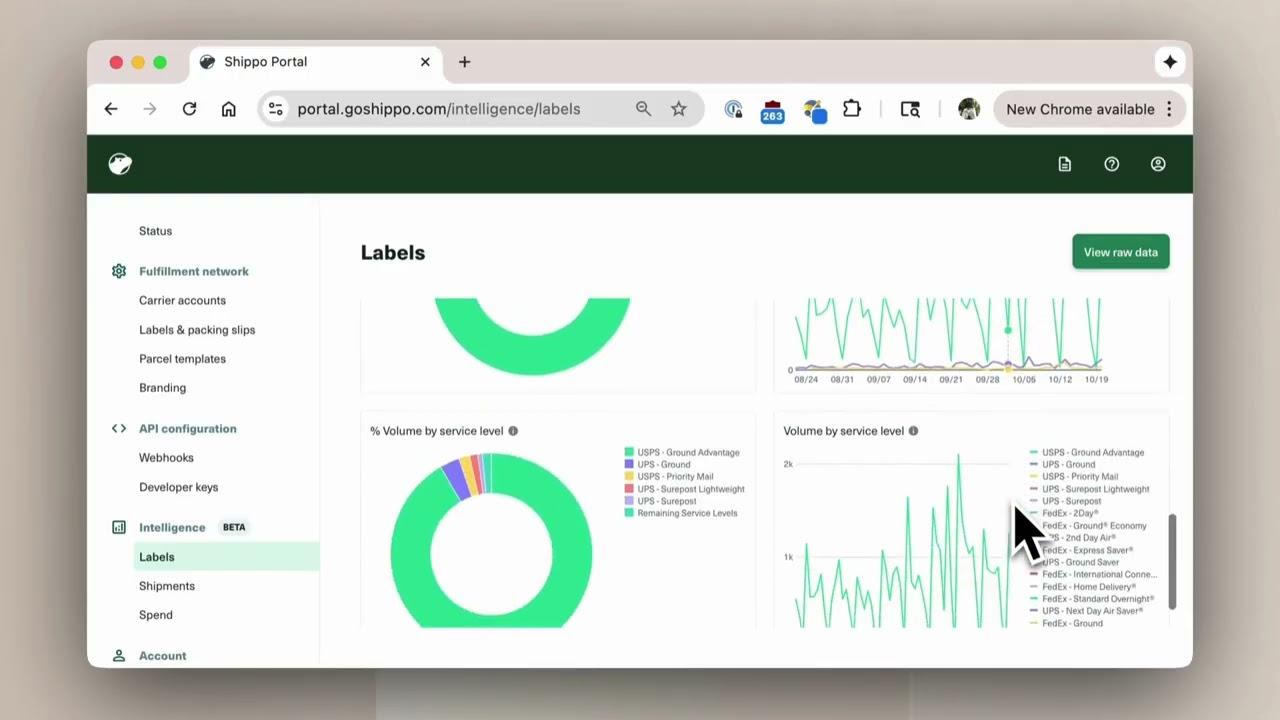Screen dimensions: 1280x720
Task: Click info icon beside Volume by service level
Action: pos(913,431)
